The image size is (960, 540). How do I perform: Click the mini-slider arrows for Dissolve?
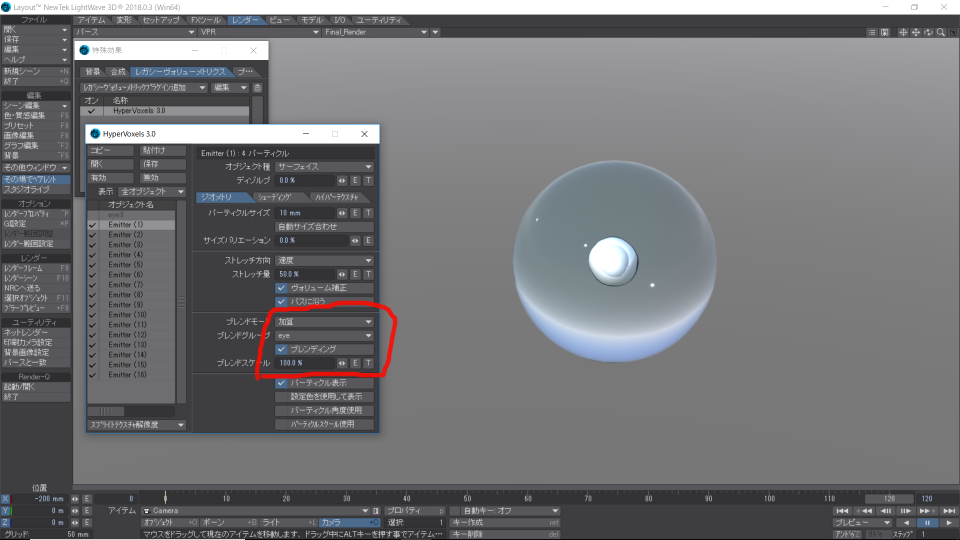(x=342, y=181)
